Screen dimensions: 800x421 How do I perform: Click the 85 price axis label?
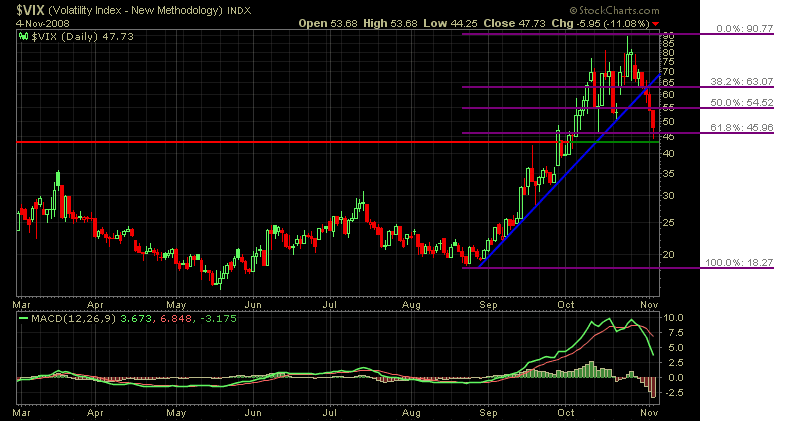[x=668, y=44]
